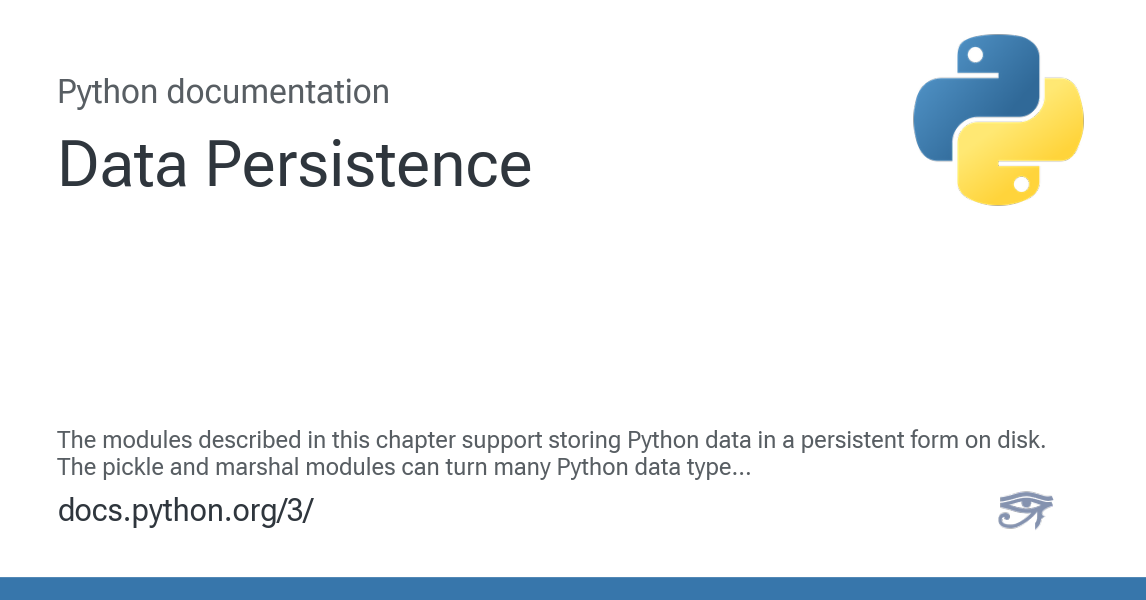Open the docs.python.org/3/ link

[185, 510]
